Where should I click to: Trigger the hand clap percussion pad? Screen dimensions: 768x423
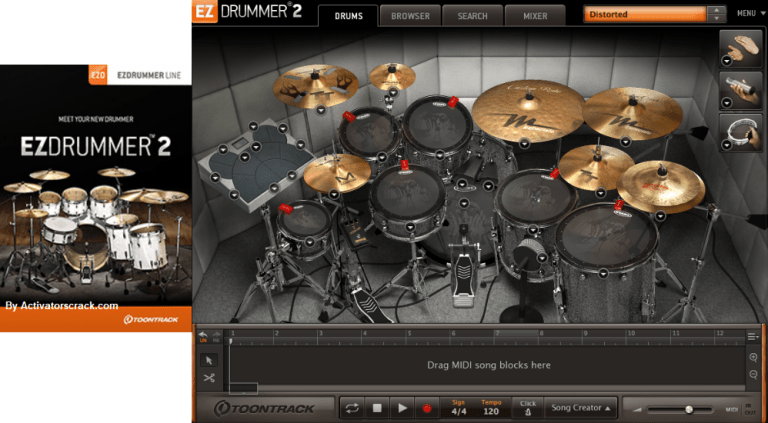coord(741,48)
